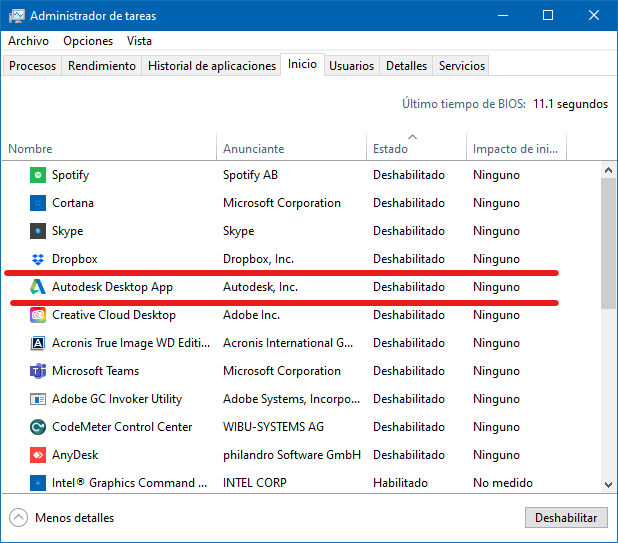Image resolution: width=618 pixels, height=543 pixels.
Task: Collapse view with Menos detalles arrow
Action: tap(19, 517)
